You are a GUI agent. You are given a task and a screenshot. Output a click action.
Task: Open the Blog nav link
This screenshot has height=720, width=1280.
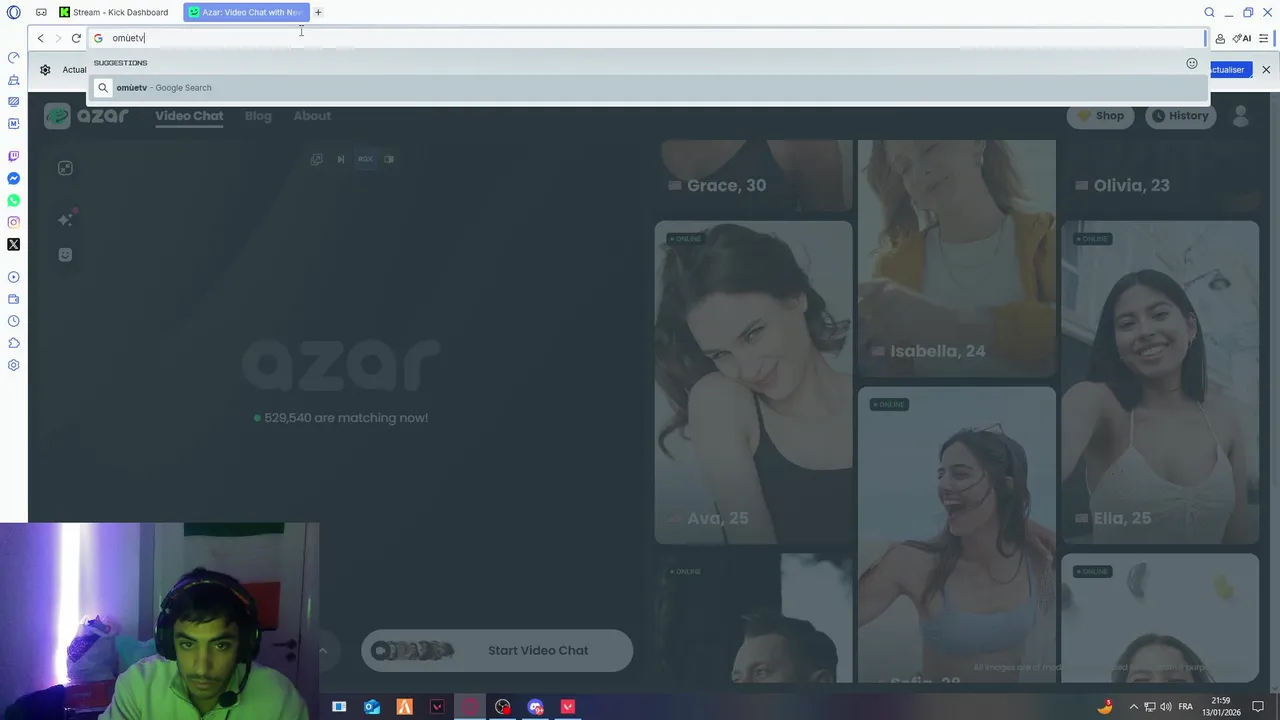tap(258, 116)
